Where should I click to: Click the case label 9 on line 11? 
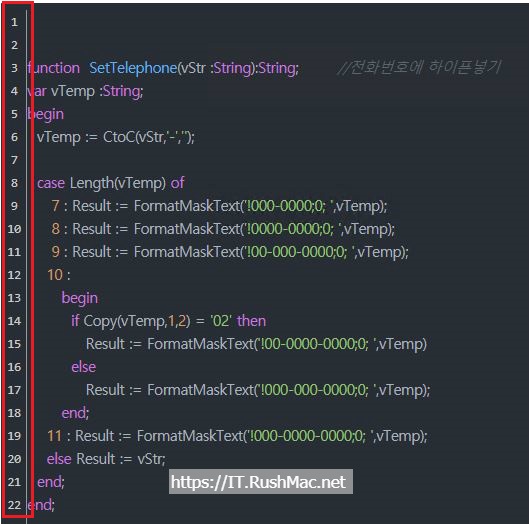(x=56, y=252)
